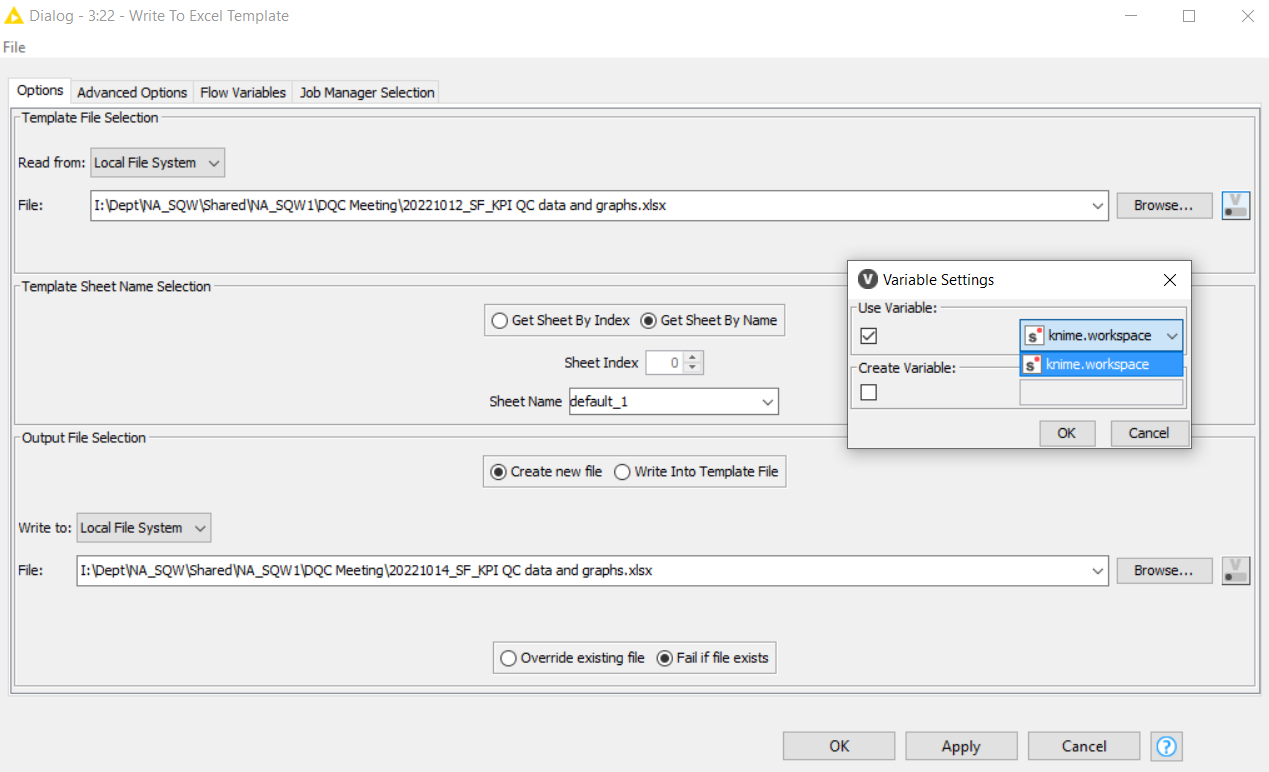Close the Variable Settings popup window

(x=1170, y=280)
